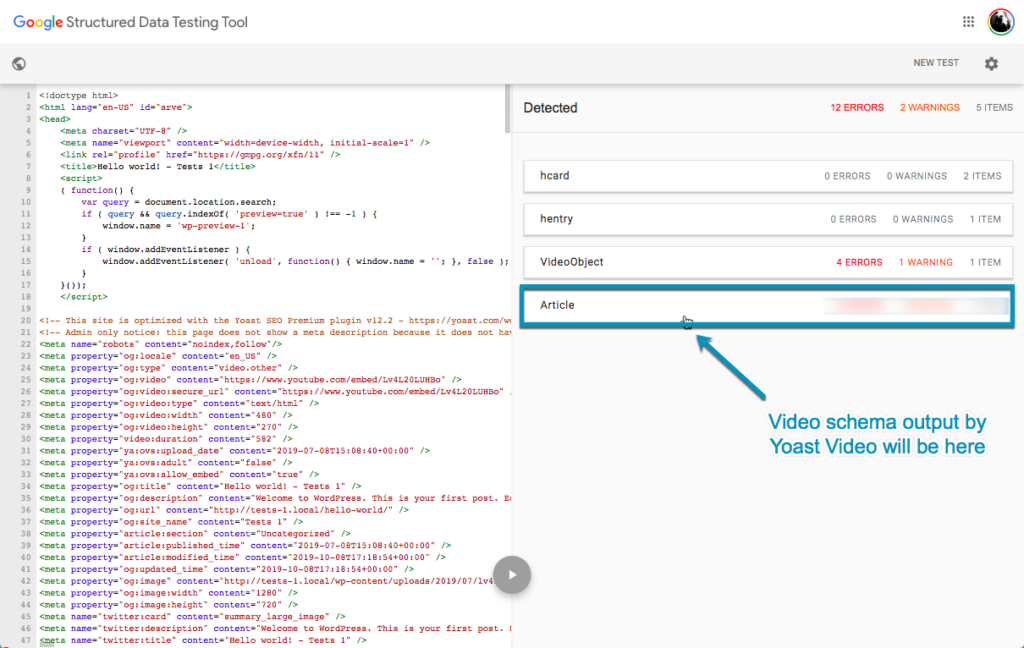Image resolution: width=1024 pixels, height=648 pixels.
Task: Expand the hcard result row
Action: [x=768, y=176]
